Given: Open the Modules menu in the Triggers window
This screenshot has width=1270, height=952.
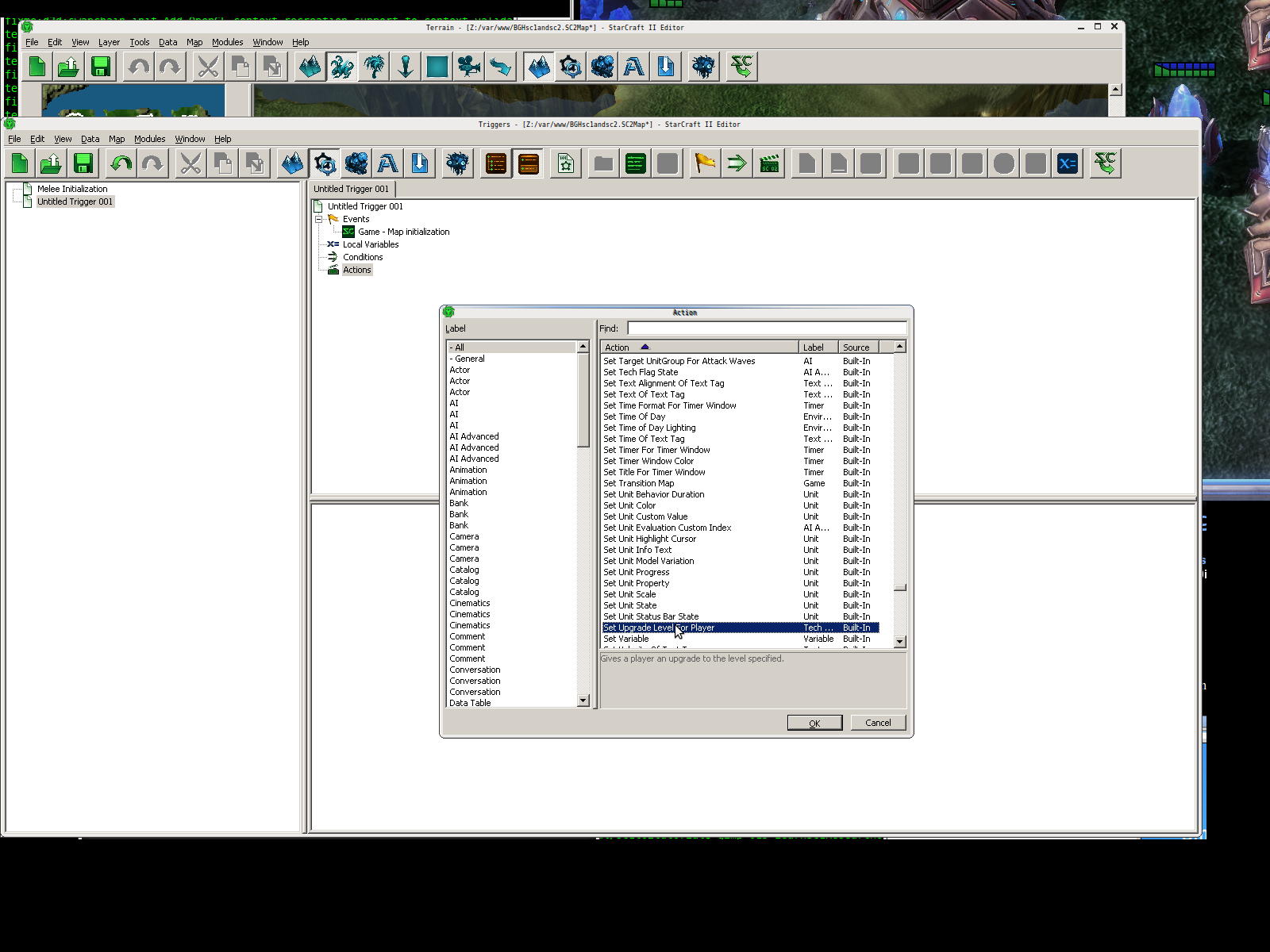Looking at the screenshot, I should click(149, 139).
